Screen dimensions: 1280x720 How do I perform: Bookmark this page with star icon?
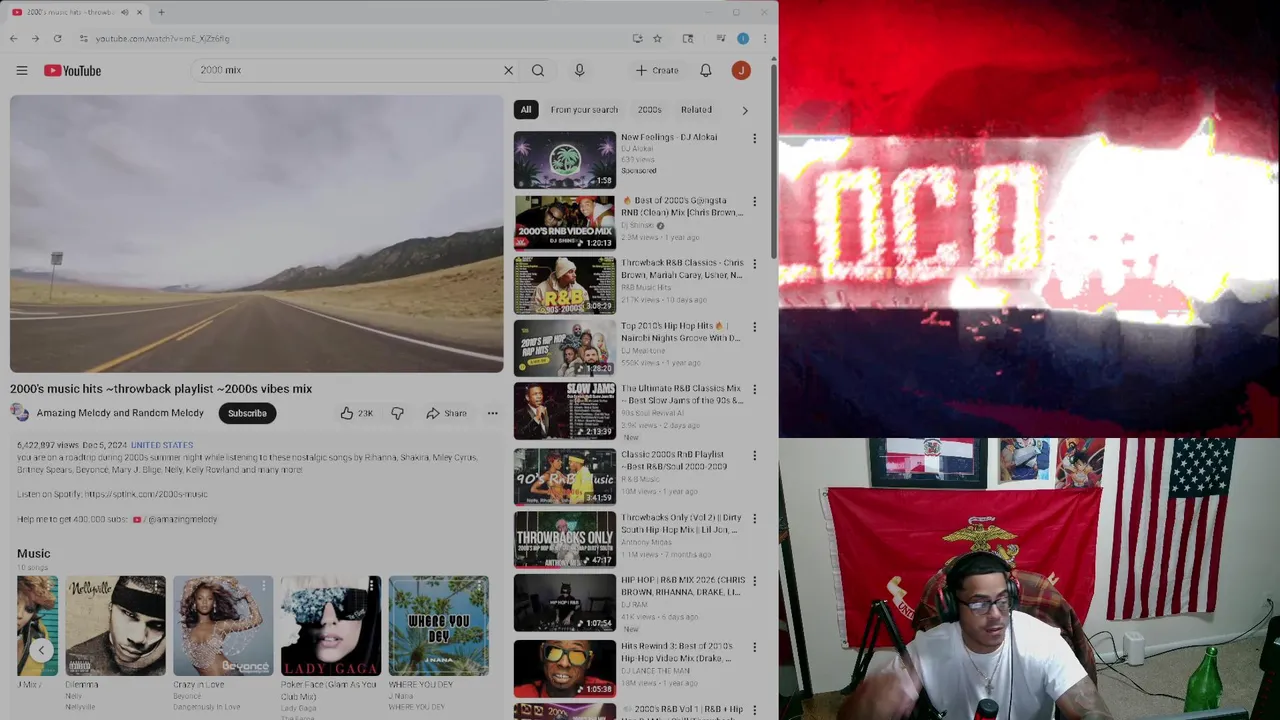[x=657, y=38]
